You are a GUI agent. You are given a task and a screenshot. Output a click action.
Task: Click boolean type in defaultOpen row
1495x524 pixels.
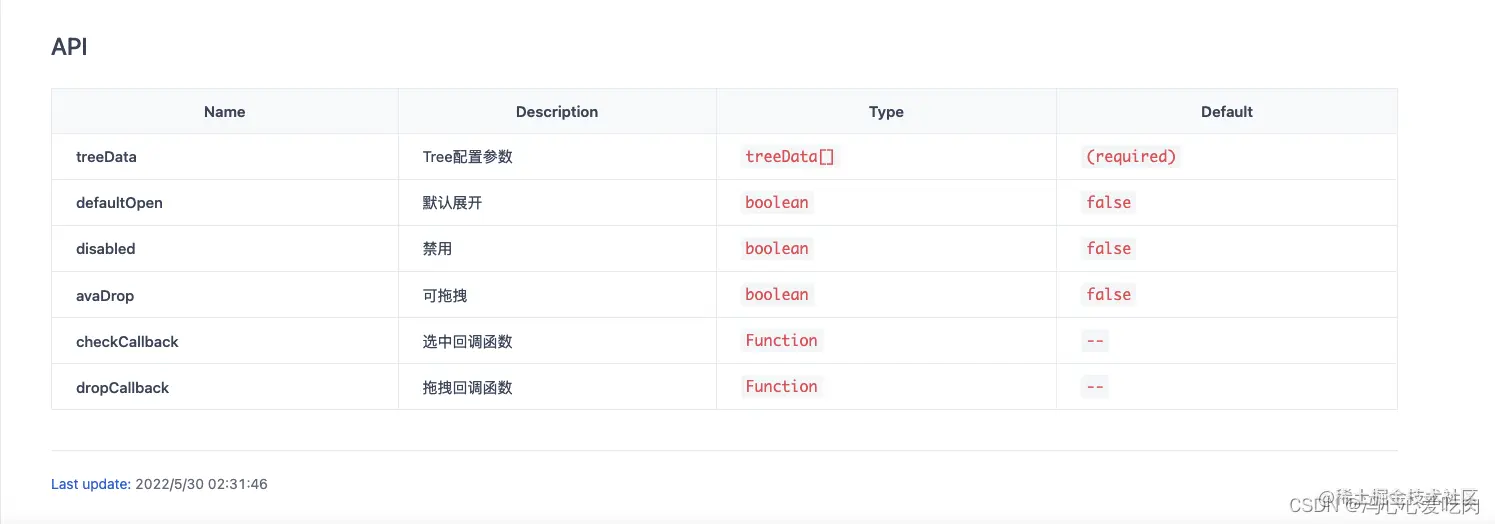point(777,203)
